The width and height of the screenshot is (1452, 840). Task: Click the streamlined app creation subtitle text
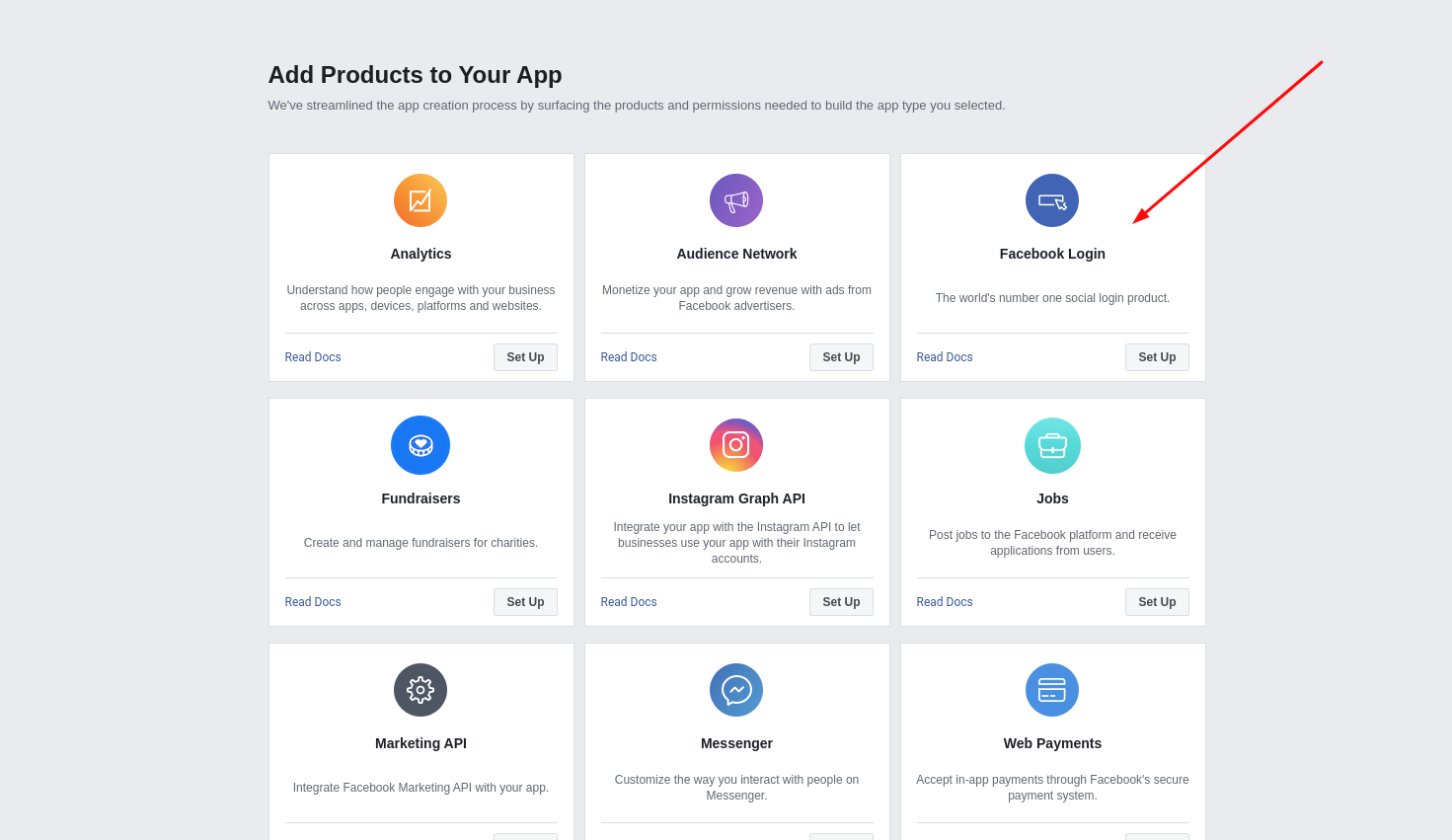coord(637,106)
